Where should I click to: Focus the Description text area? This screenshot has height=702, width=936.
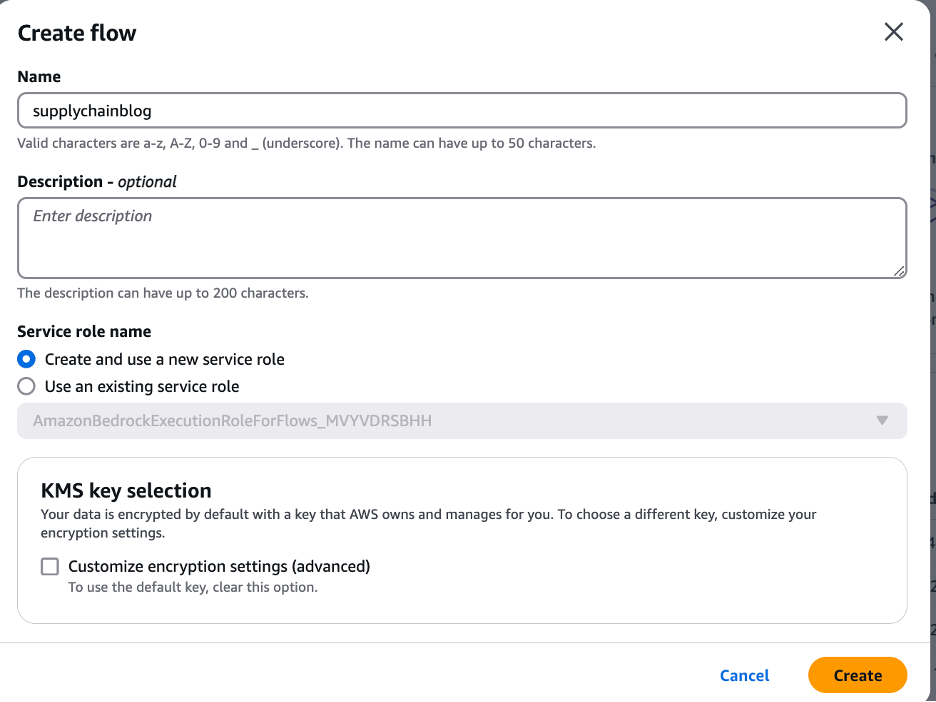(x=461, y=237)
